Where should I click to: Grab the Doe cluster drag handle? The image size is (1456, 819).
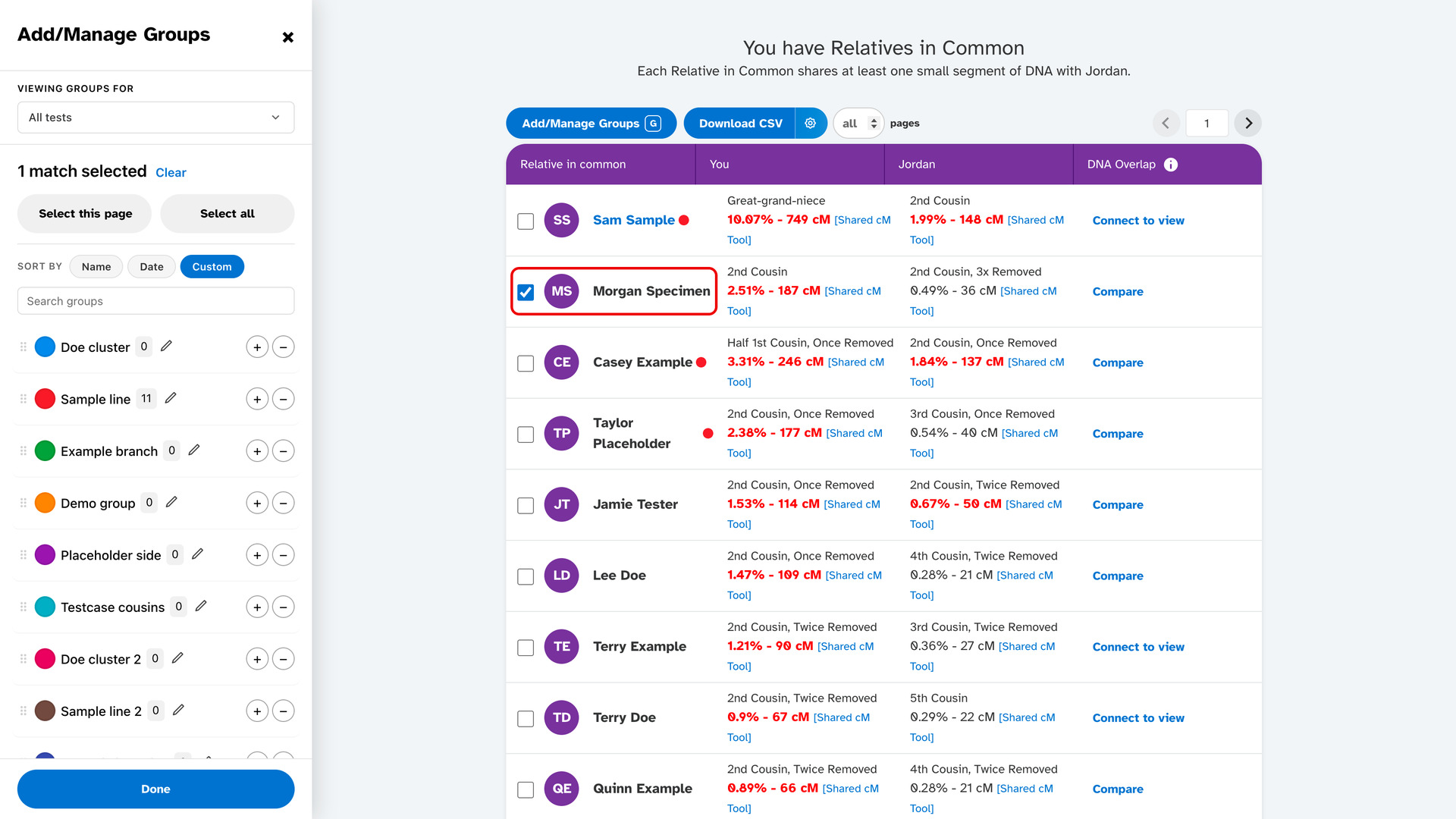pyautogui.click(x=24, y=347)
